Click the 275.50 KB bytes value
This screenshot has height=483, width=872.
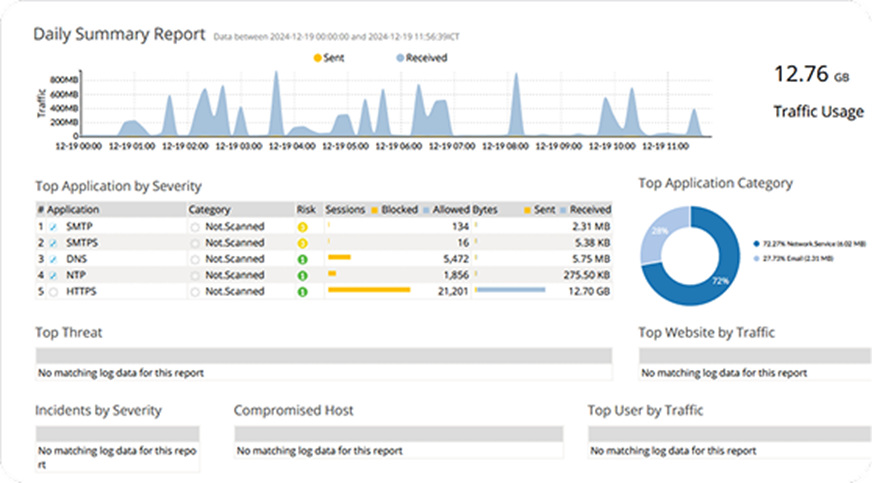(587, 275)
